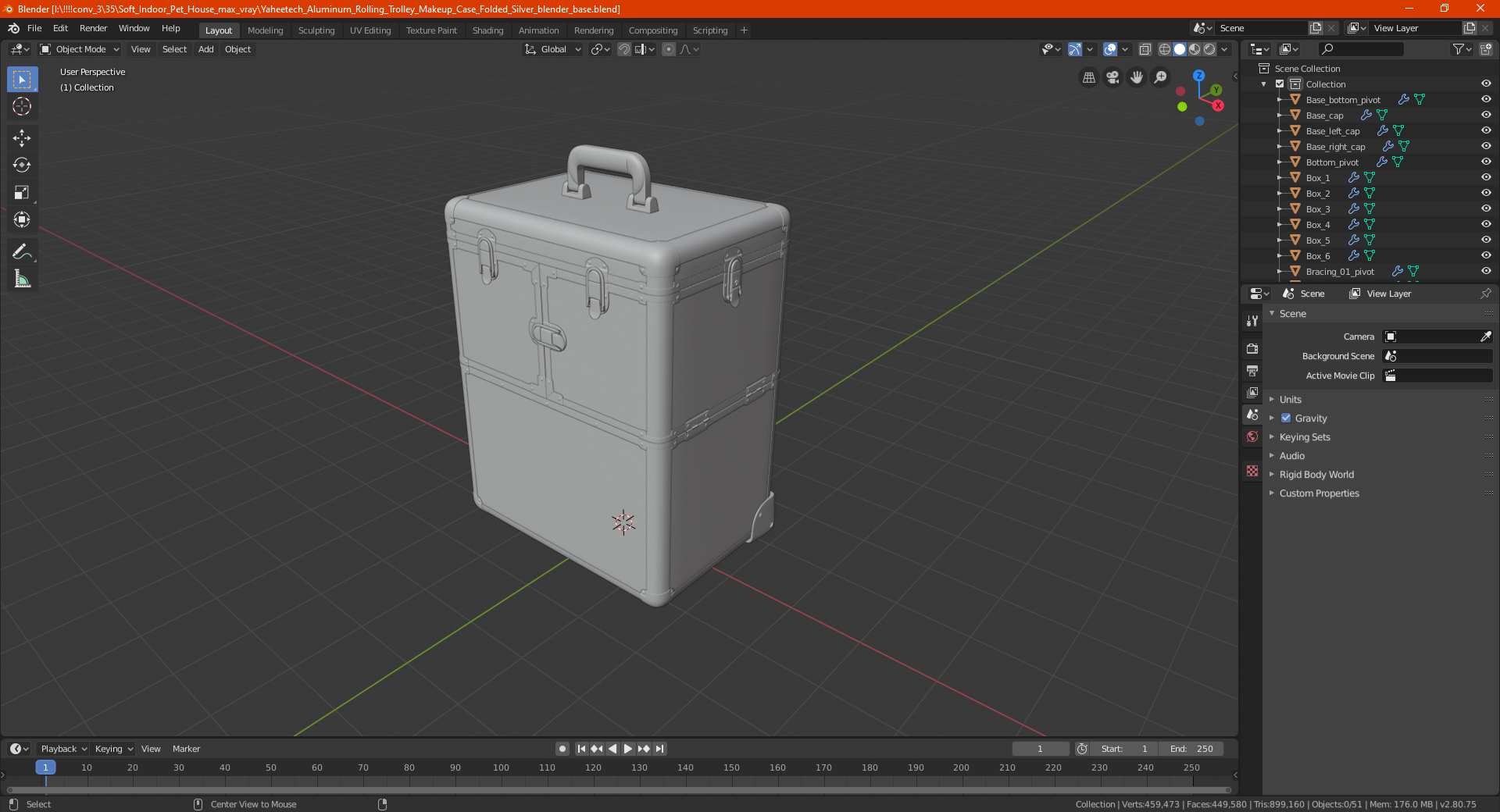Select the Annotate tool
1500x812 pixels.
[x=22, y=251]
